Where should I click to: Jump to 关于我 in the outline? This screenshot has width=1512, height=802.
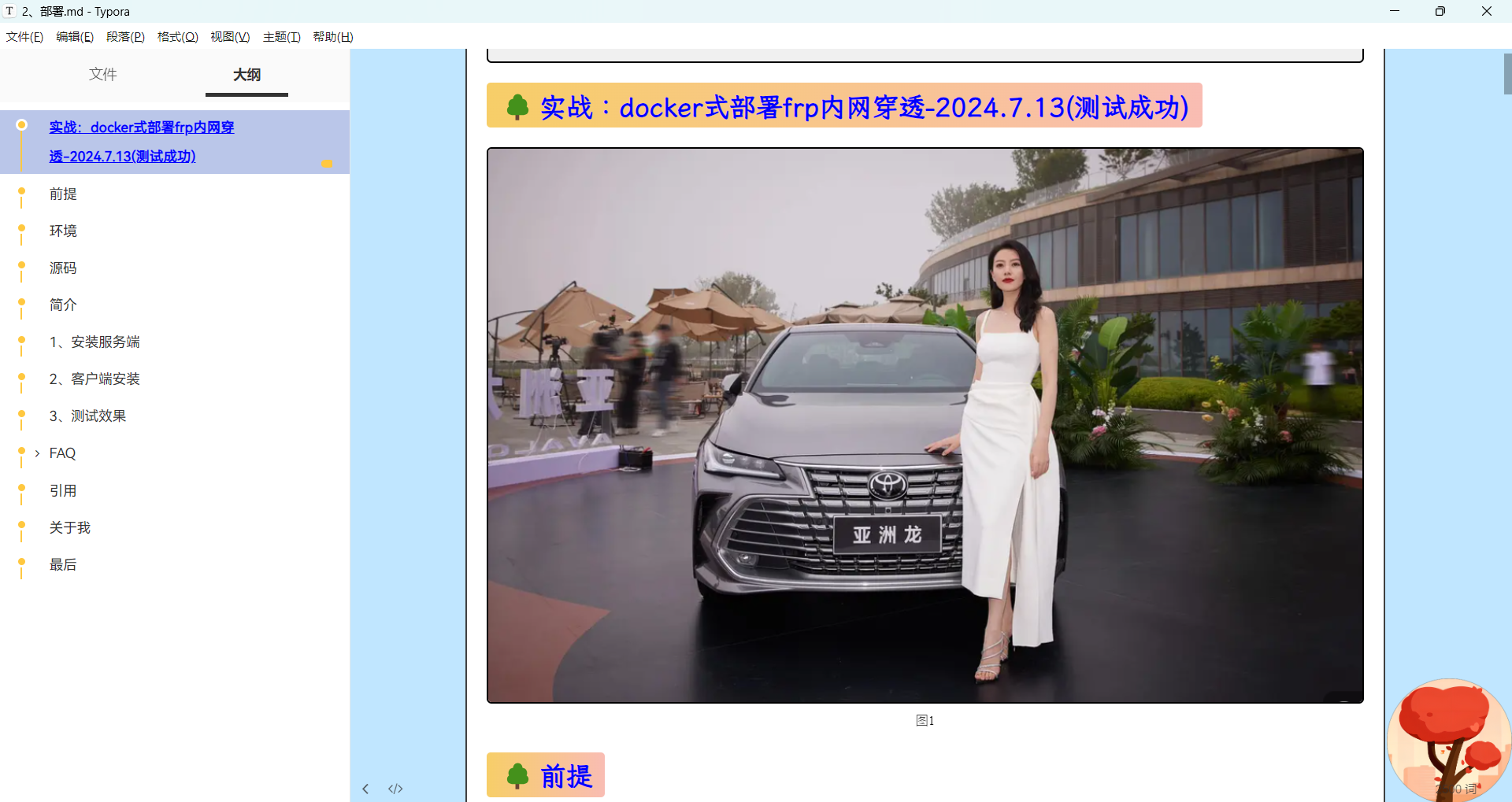tap(70, 527)
